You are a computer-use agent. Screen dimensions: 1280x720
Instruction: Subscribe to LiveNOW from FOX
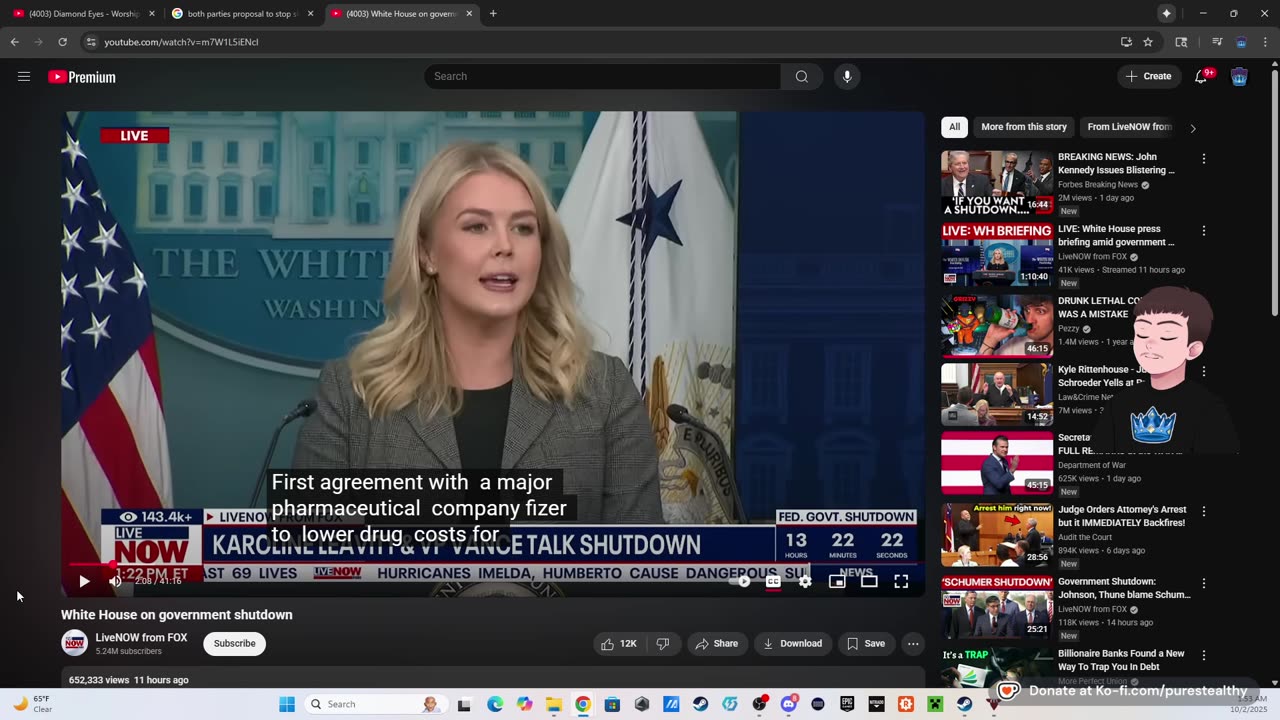235,644
